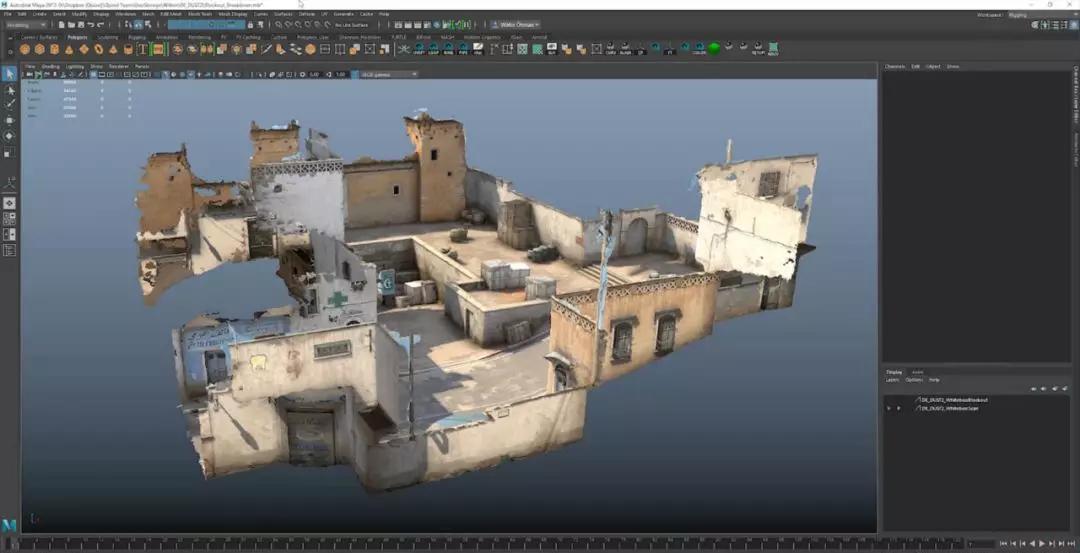
Task: Undo using the status line arrow icon
Action: [x=91, y=25]
